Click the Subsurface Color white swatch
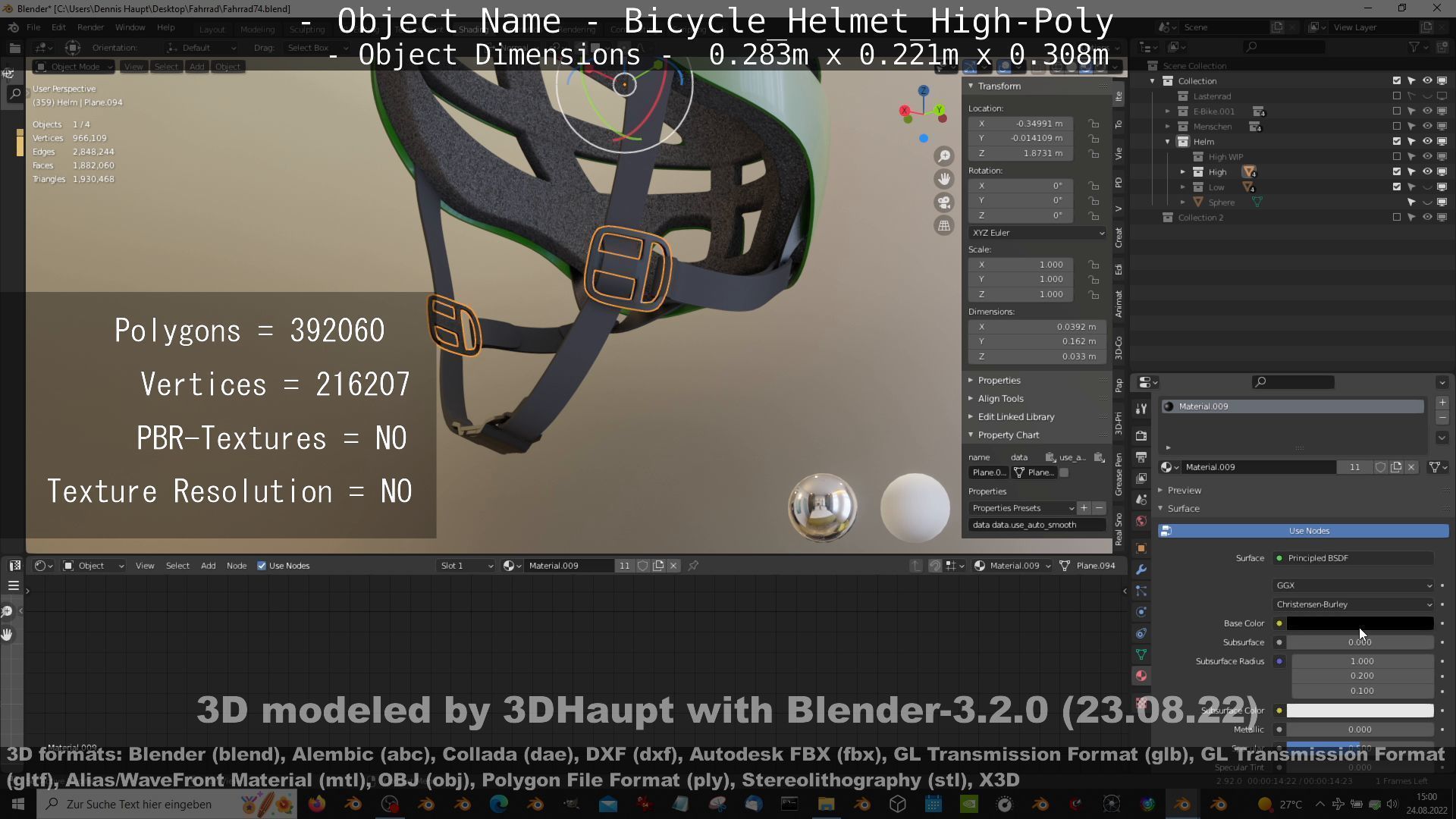1456x819 pixels. pyautogui.click(x=1360, y=711)
